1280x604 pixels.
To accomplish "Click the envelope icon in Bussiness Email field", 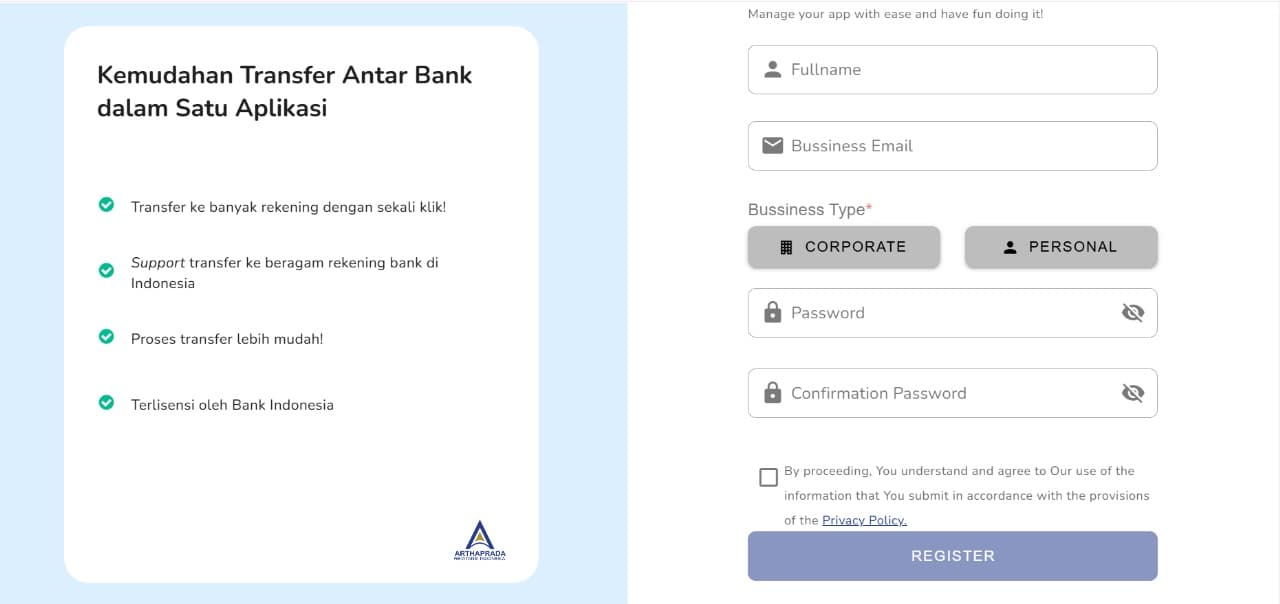I will point(772,146).
